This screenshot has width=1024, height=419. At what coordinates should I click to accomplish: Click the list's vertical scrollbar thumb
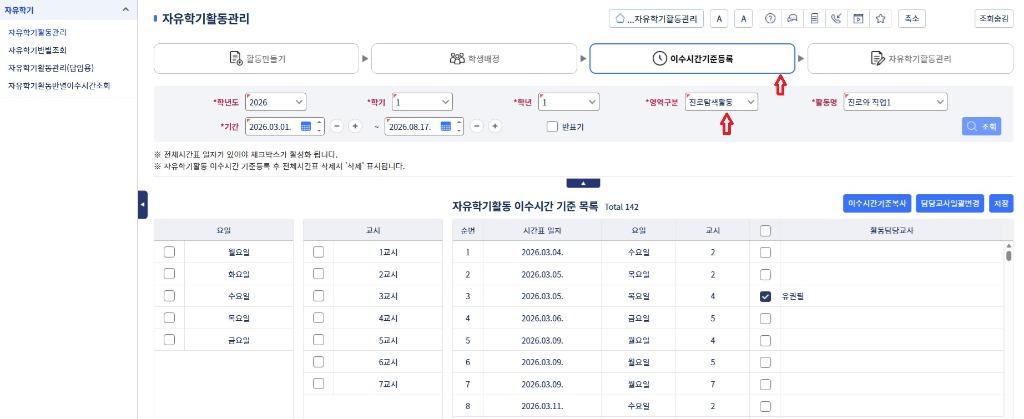[x=1008, y=255]
